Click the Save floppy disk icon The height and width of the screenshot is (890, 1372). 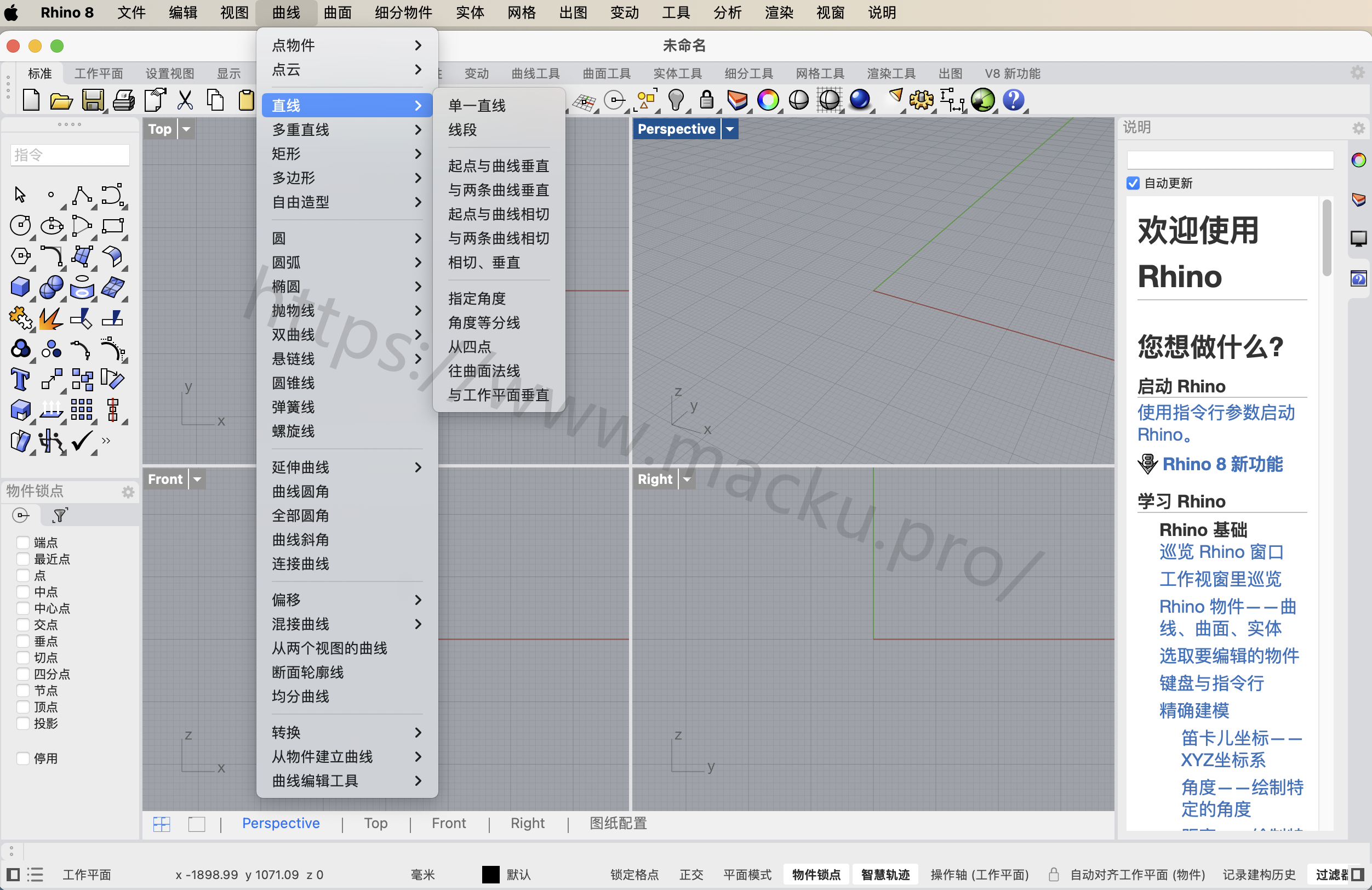coord(93,100)
